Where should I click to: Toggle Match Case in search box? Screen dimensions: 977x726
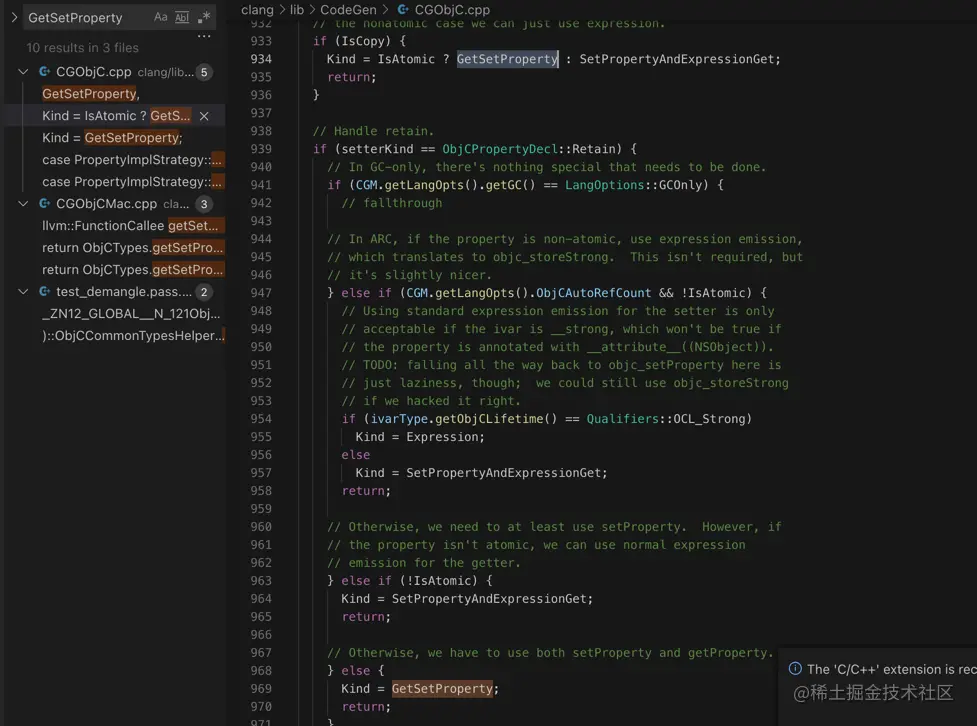[161, 17]
